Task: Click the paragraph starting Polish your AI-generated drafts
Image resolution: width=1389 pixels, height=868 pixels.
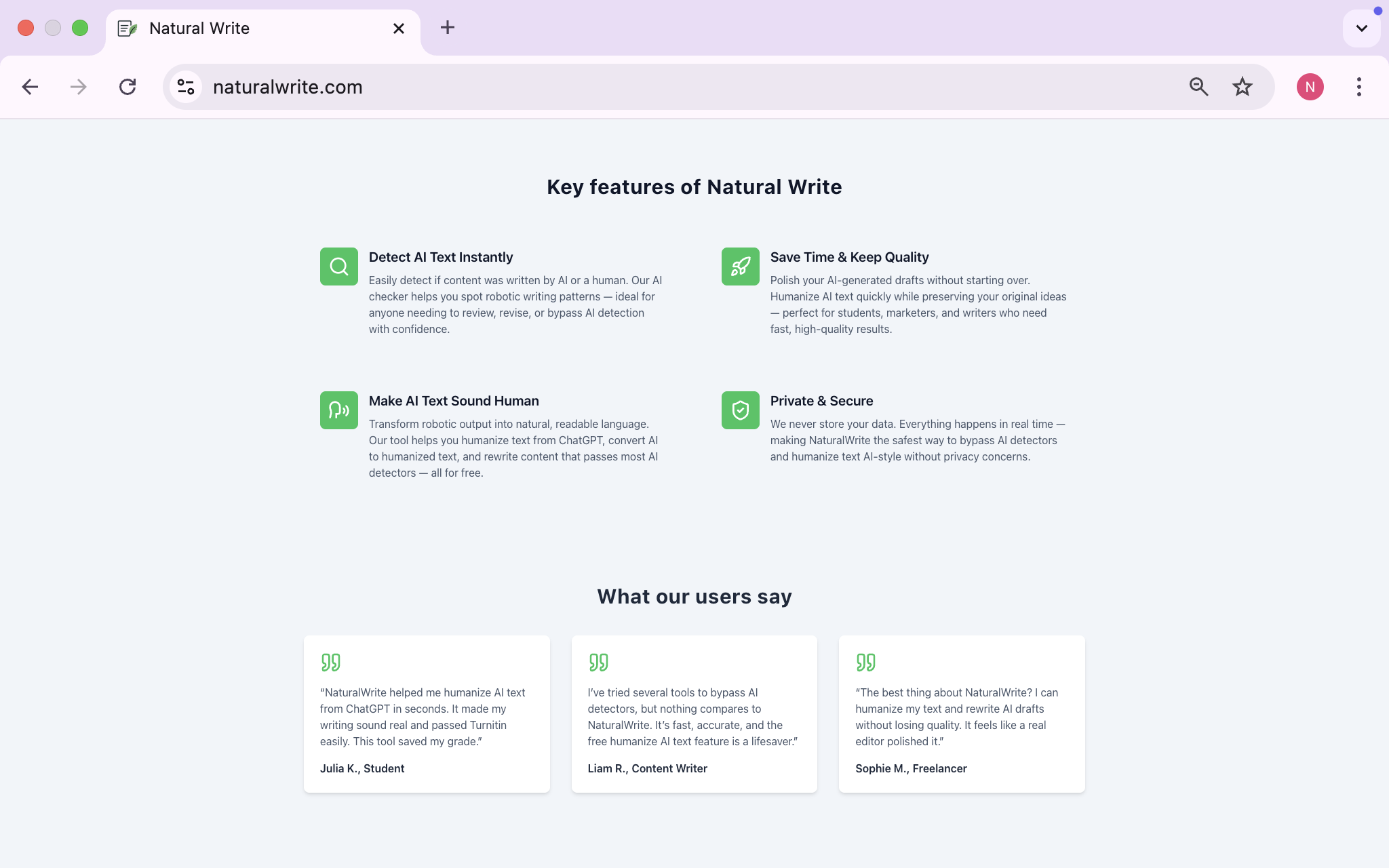Action: 918,304
